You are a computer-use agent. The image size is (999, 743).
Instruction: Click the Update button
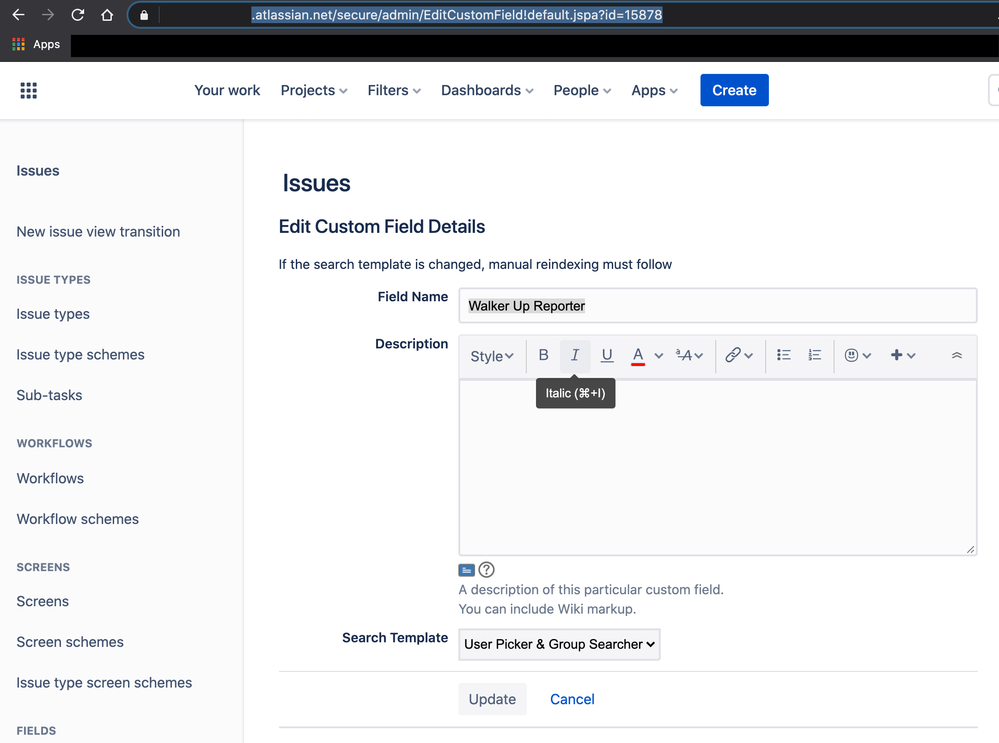492,699
